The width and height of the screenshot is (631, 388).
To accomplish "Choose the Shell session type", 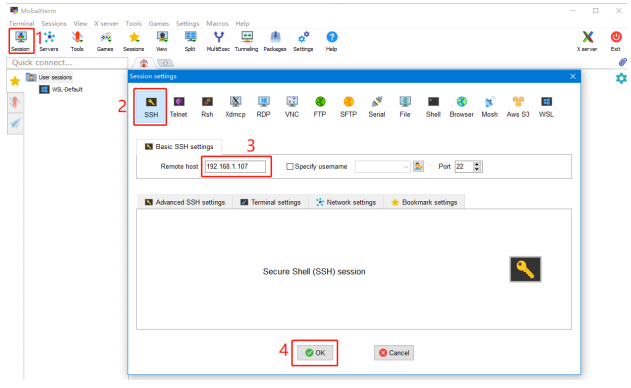I will (433, 107).
